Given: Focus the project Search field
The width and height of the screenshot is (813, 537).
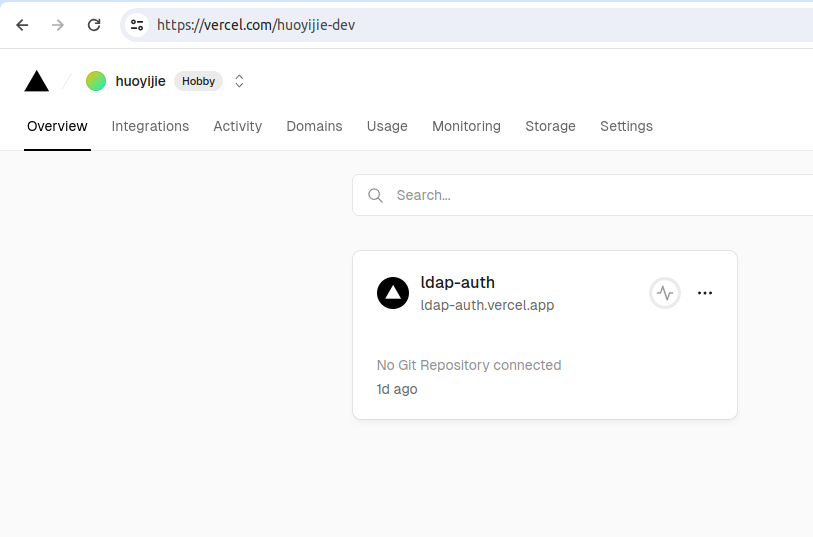Looking at the screenshot, I should click(600, 195).
